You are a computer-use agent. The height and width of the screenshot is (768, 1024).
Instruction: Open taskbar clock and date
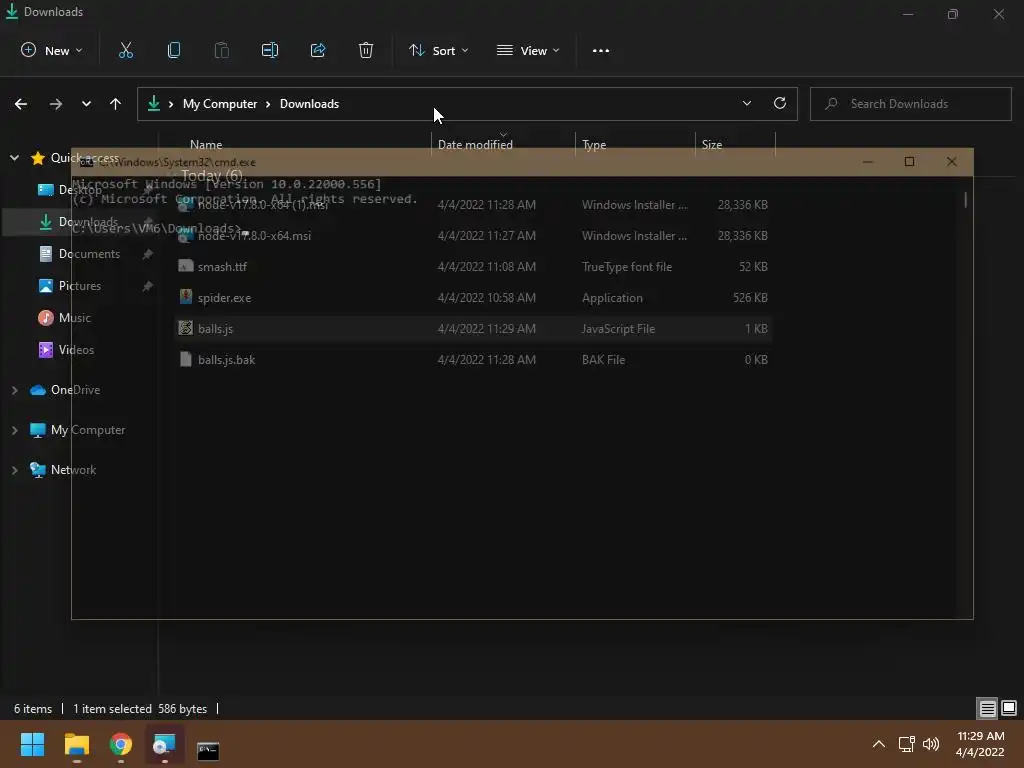(980, 744)
